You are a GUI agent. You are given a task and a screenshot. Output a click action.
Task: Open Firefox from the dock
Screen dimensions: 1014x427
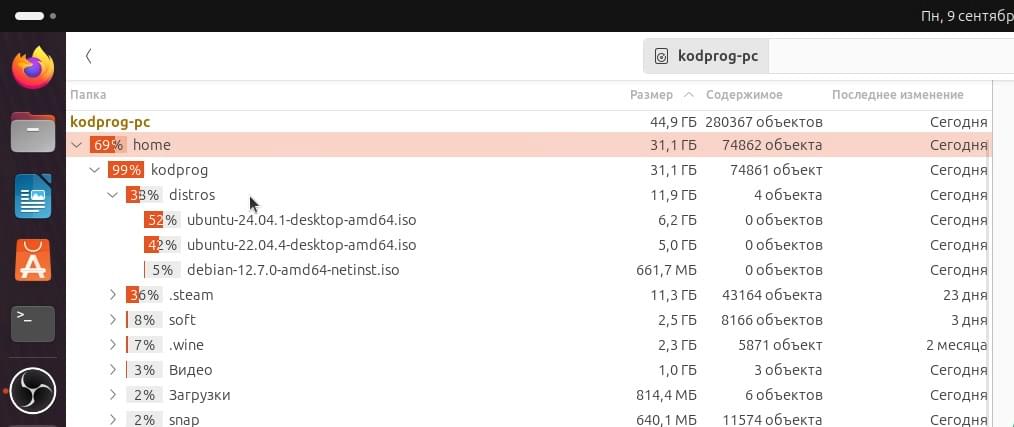pos(33,67)
